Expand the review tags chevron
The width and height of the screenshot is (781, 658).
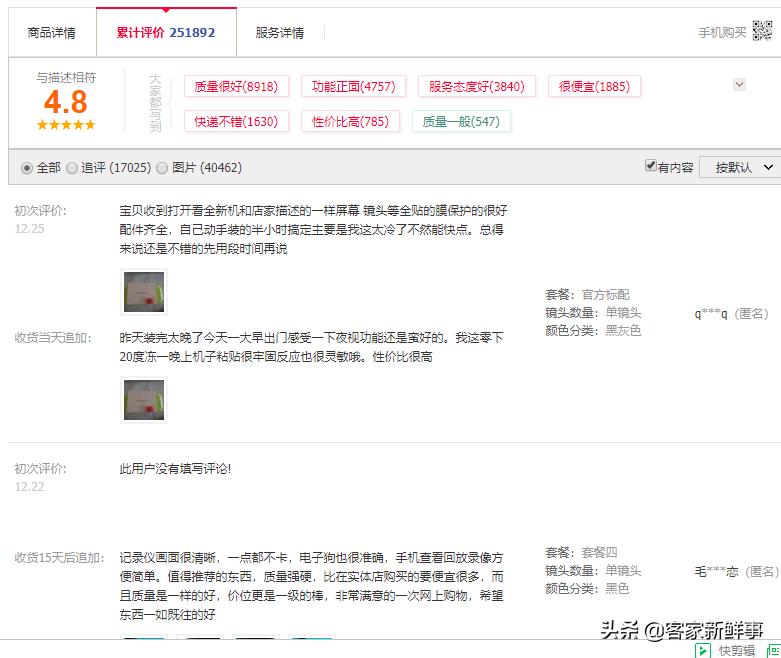739,85
